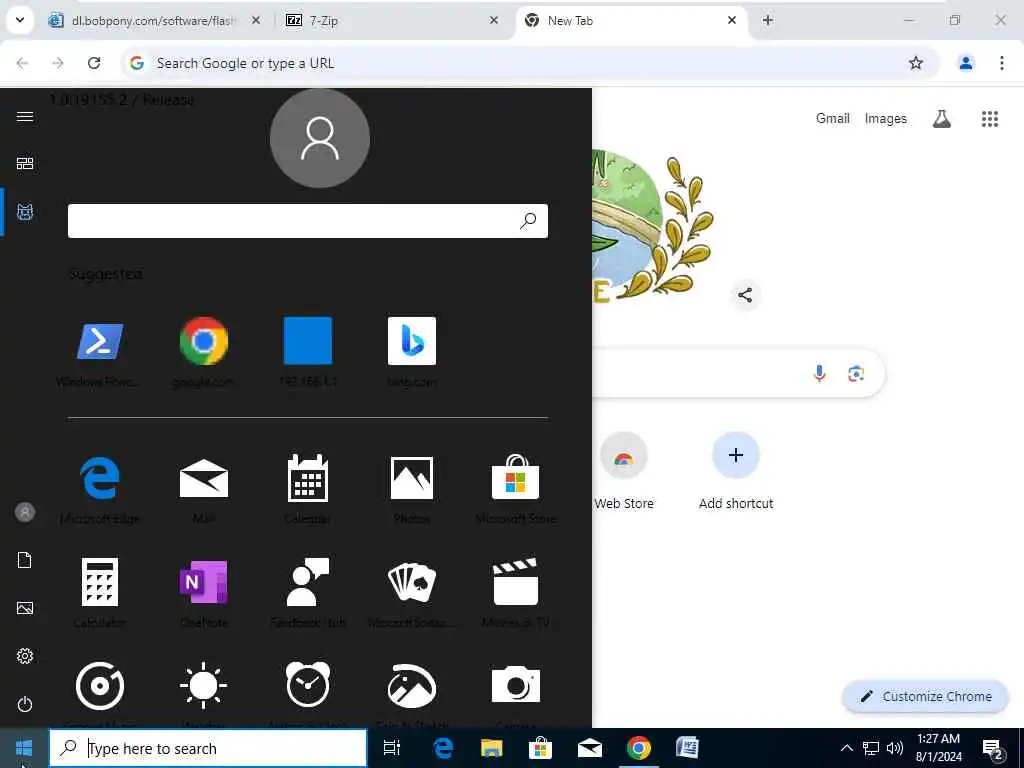
Task: Open the Images link
Action: pyautogui.click(x=886, y=118)
